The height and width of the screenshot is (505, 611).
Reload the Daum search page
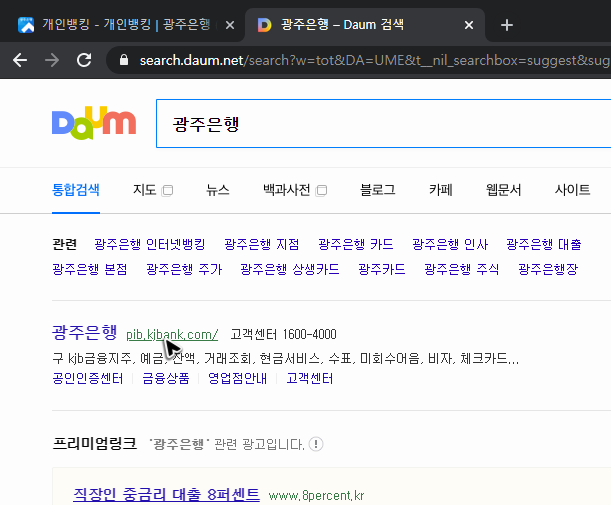[84, 60]
